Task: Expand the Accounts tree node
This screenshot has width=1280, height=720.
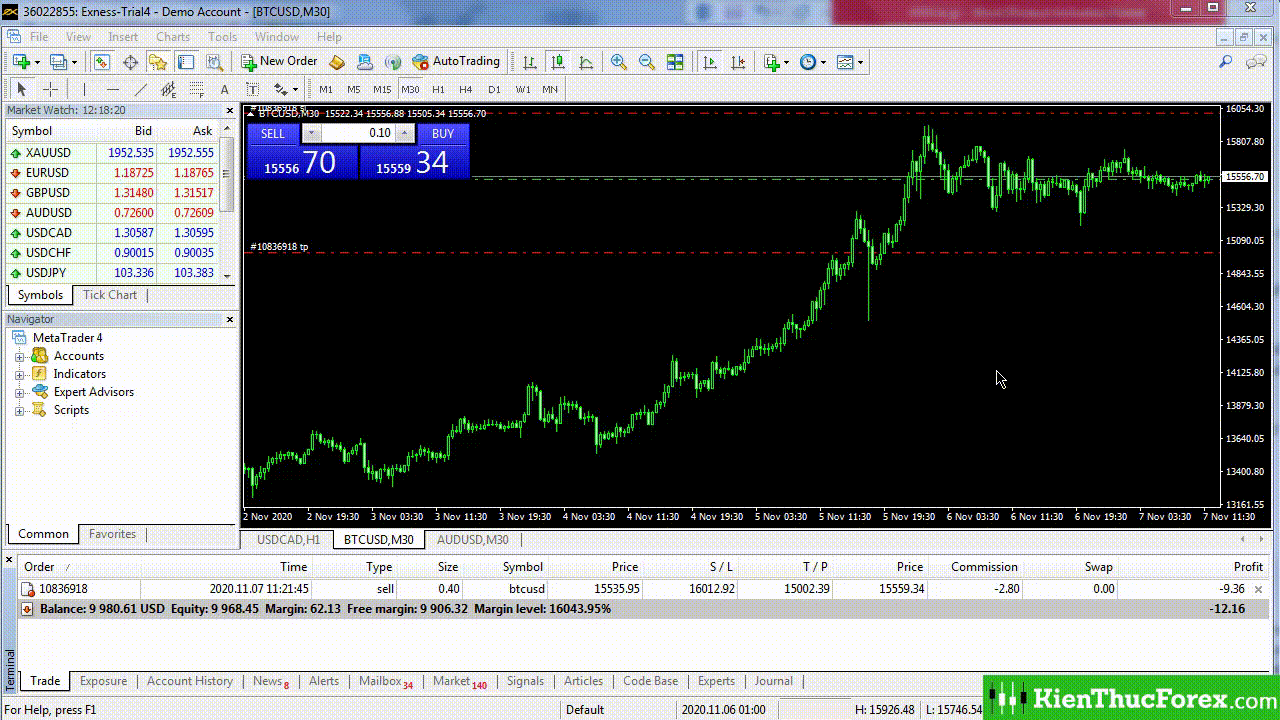Action: pyautogui.click(x=19, y=356)
